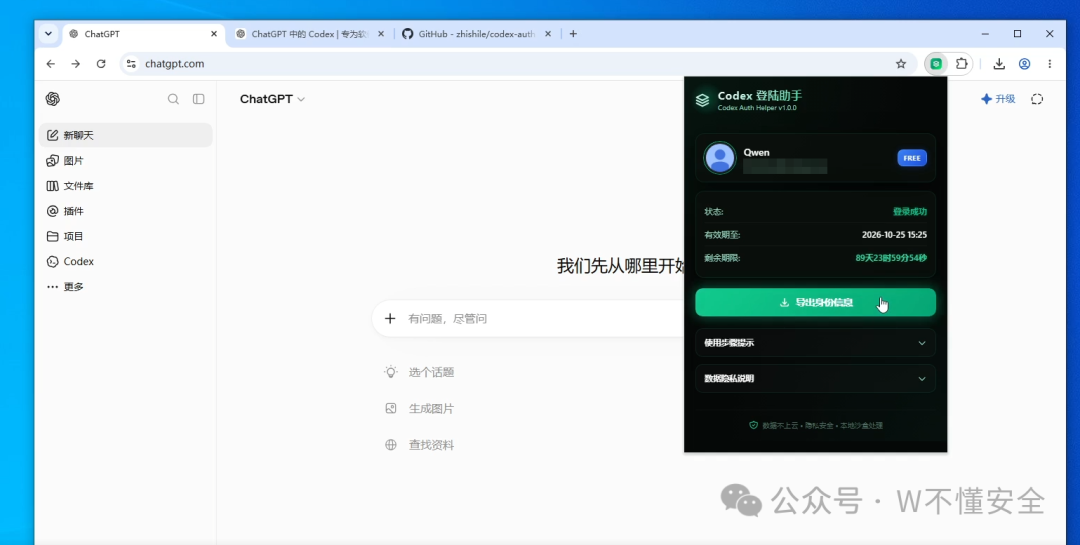Close the GitHub tab
This screenshot has height=545, width=1080.
point(548,34)
